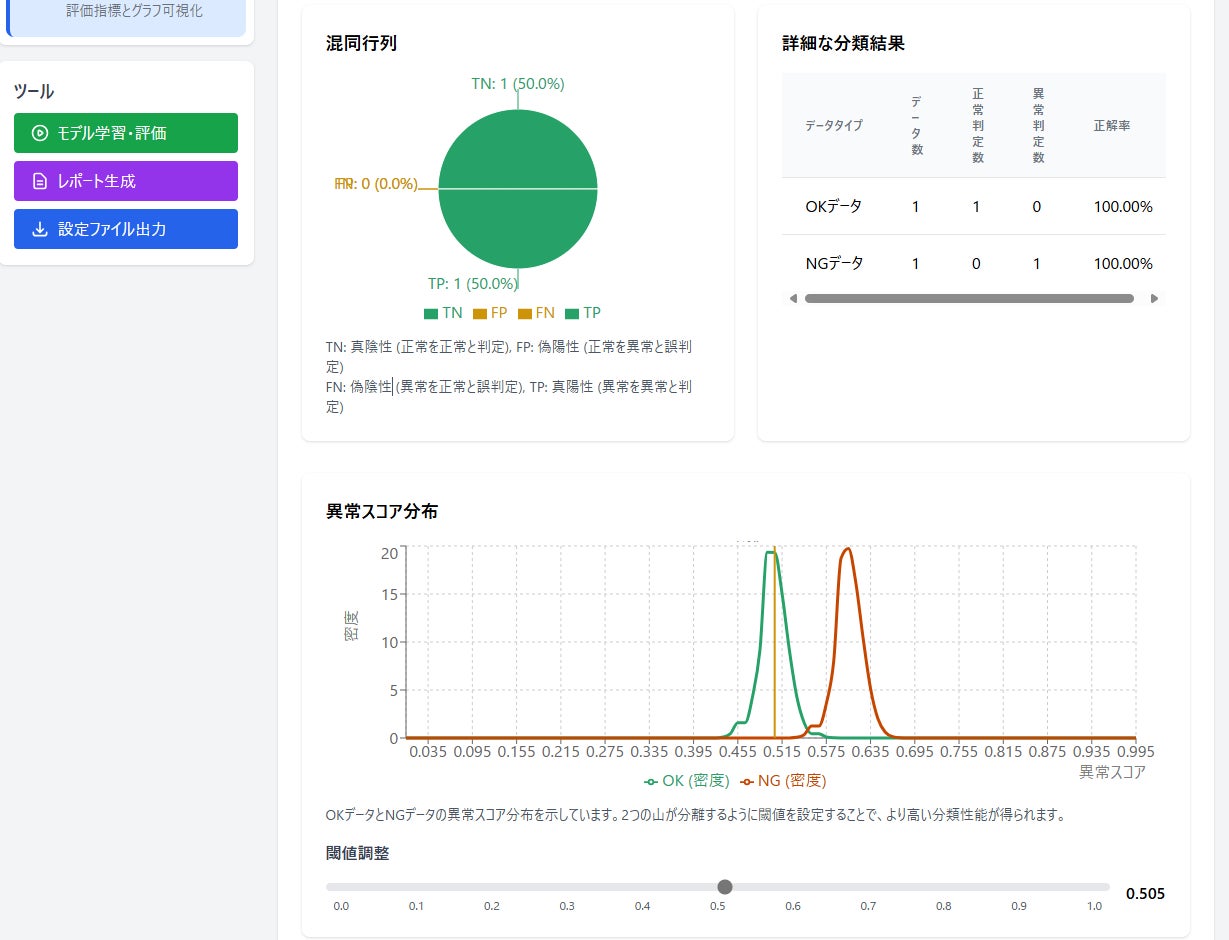Click the ツール sidebar heading

click(x=33, y=91)
